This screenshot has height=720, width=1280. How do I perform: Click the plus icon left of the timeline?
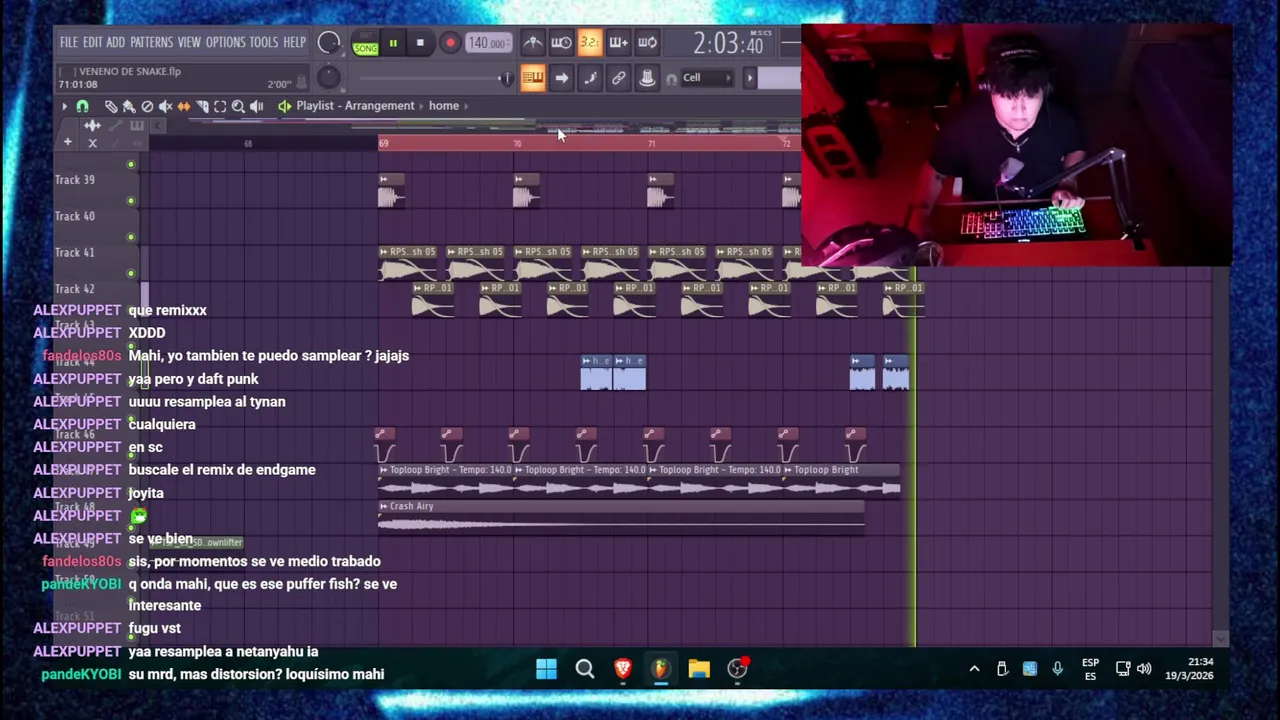(x=67, y=142)
